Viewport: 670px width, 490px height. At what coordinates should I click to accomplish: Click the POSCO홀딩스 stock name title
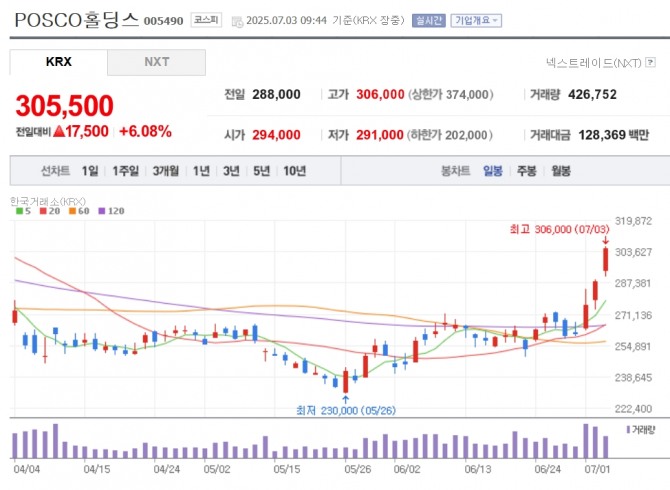click(77, 20)
